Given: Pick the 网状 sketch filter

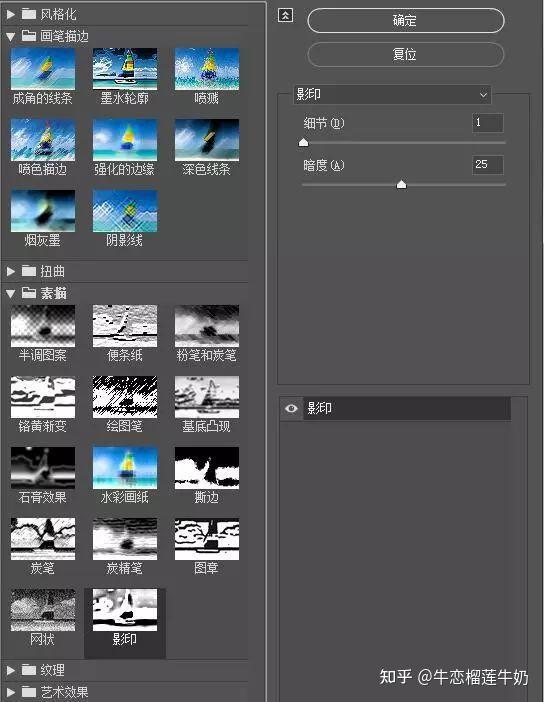Looking at the screenshot, I should pos(43,610).
